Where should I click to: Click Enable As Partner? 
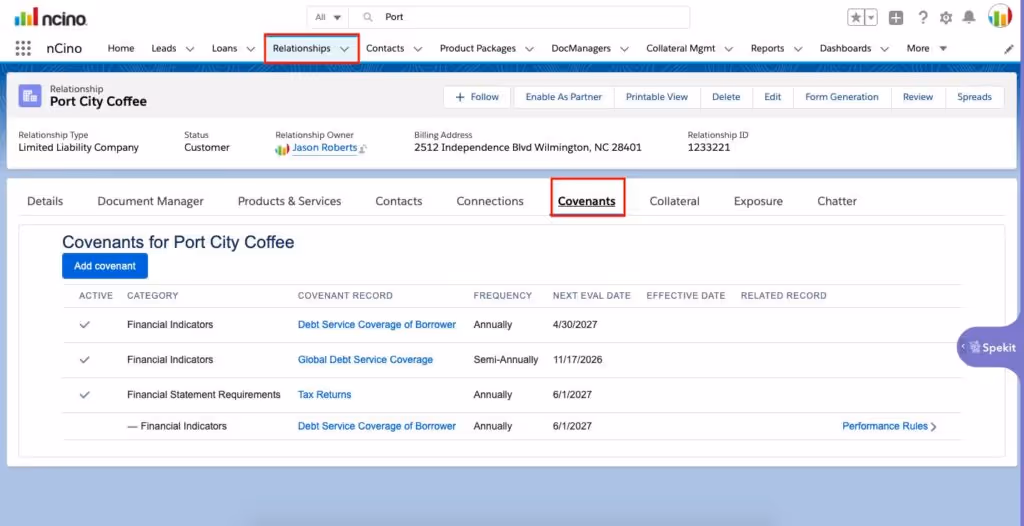564,97
